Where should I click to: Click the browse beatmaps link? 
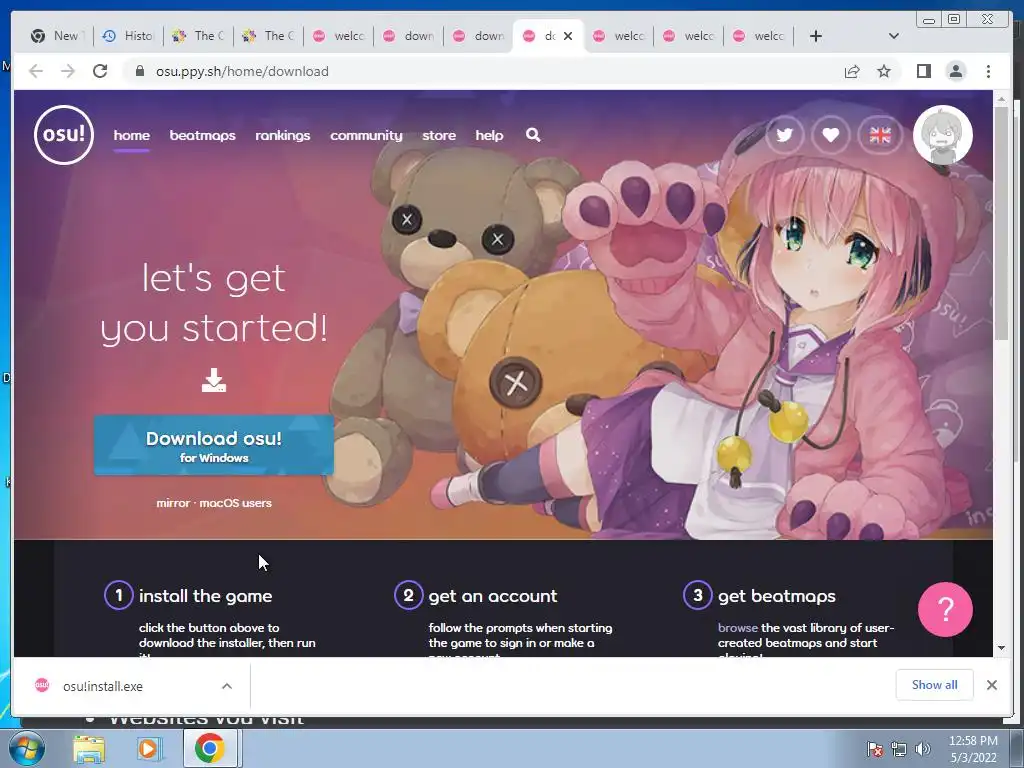(737, 628)
